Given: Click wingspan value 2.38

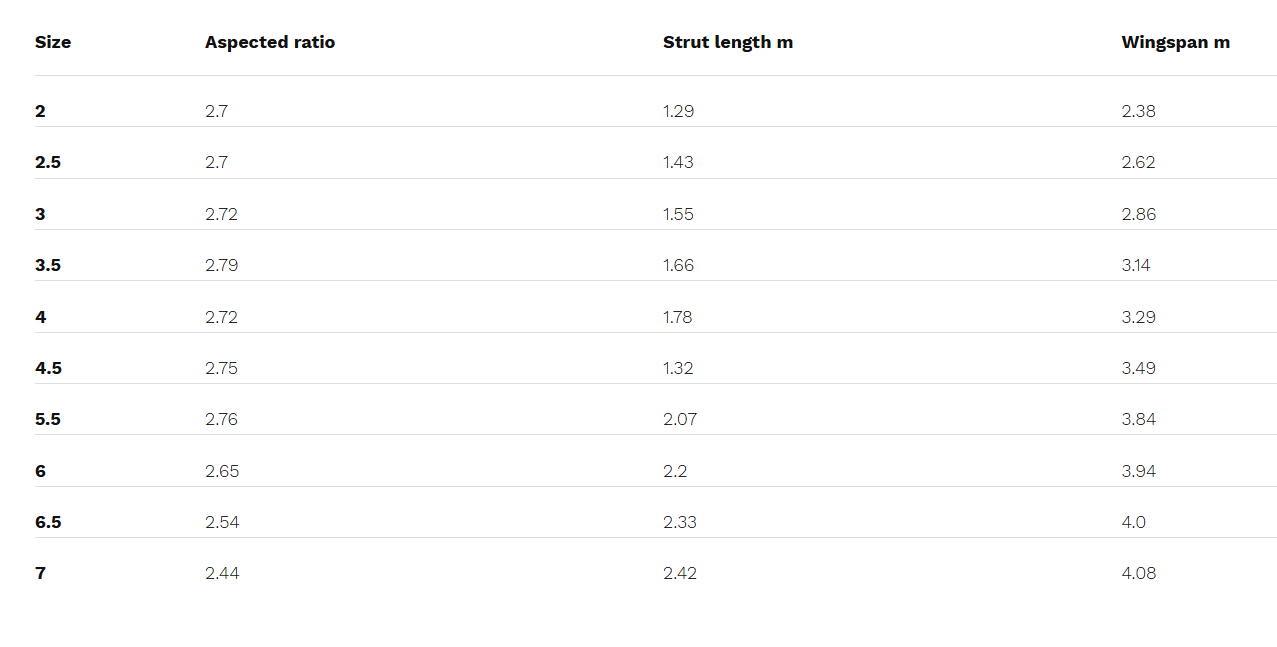Looking at the screenshot, I should tap(1138, 111).
